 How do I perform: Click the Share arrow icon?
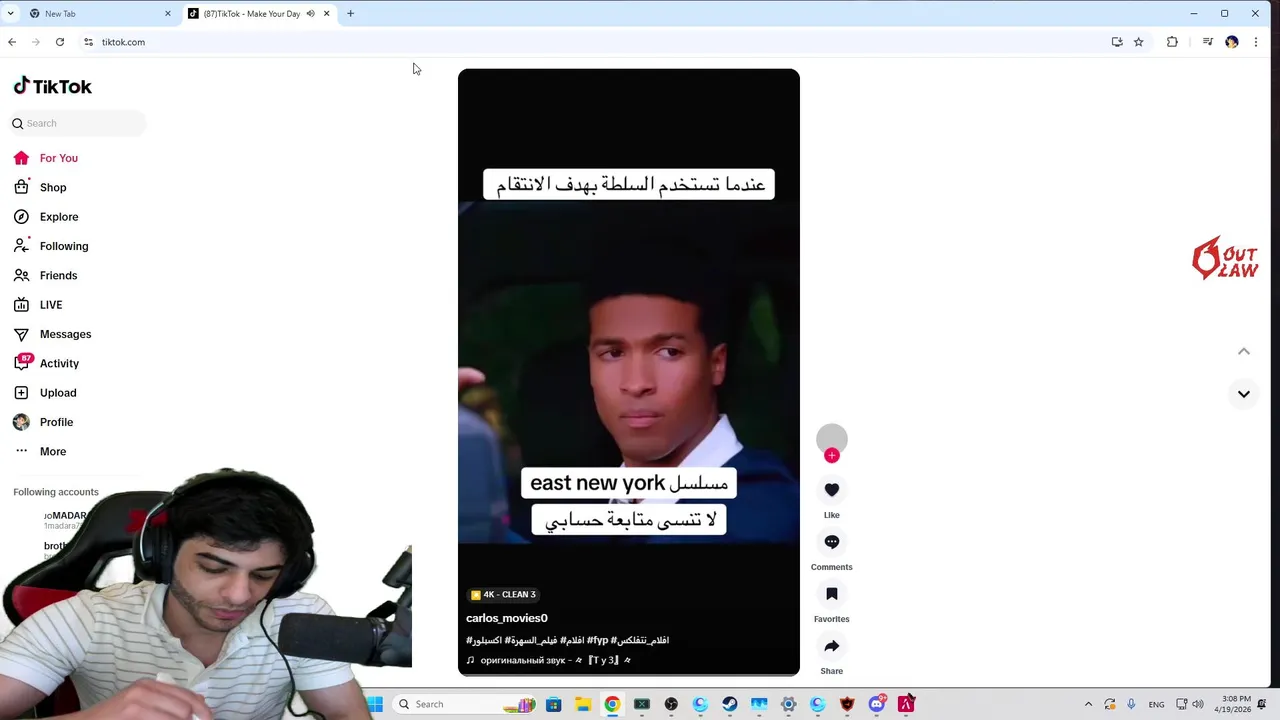coord(831,646)
